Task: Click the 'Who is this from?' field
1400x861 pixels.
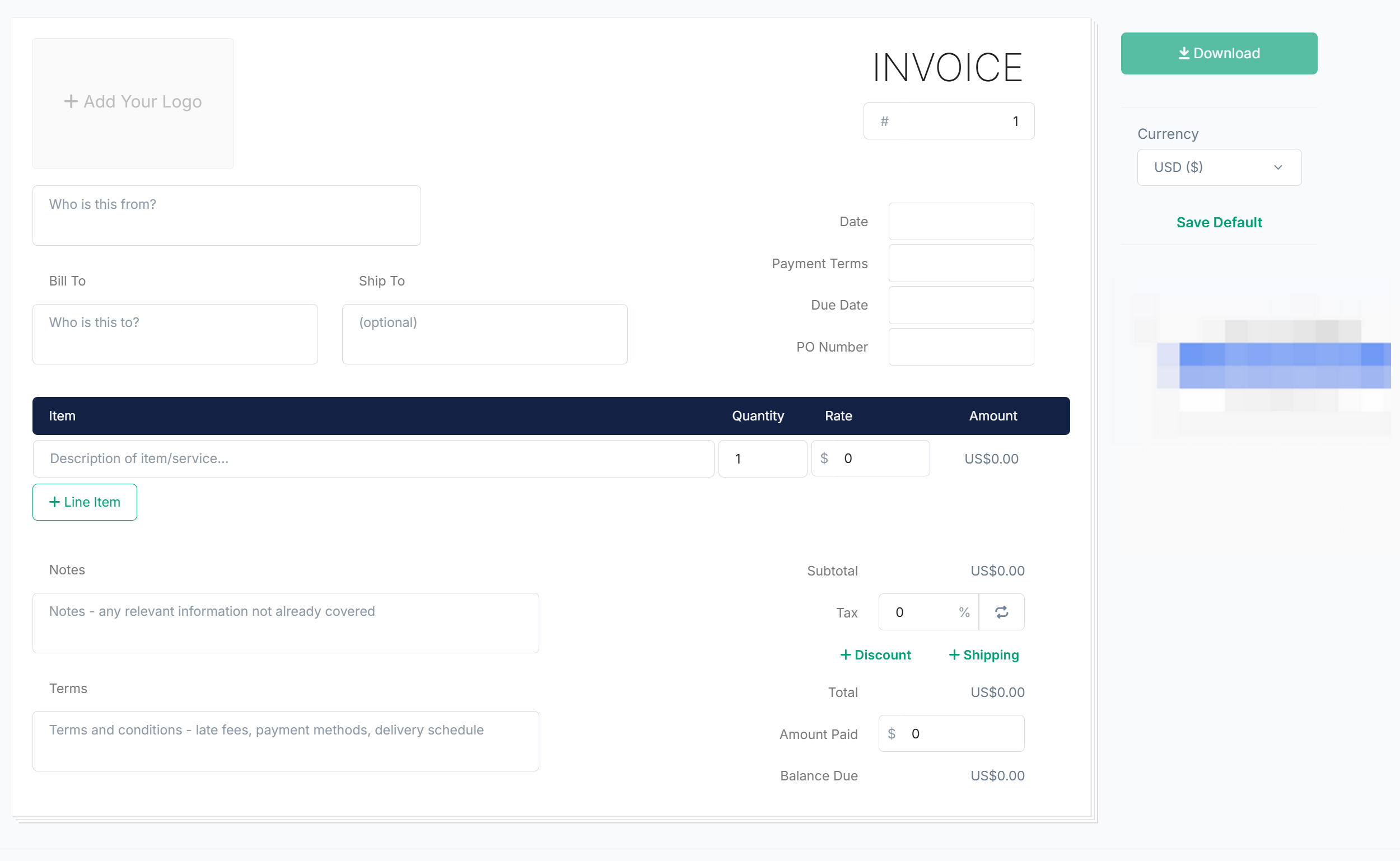Action: tap(226, 215)
